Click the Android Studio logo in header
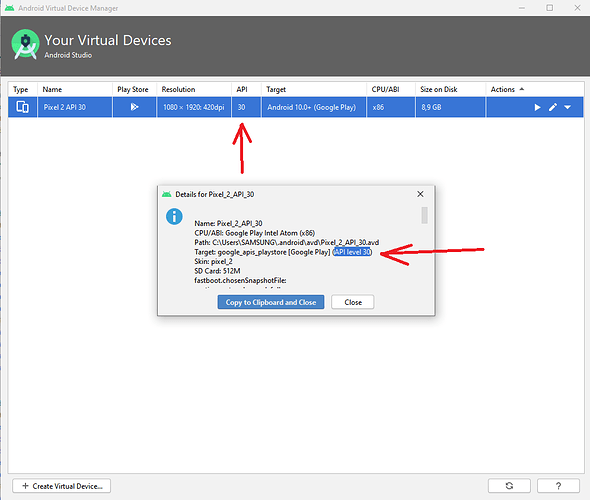 (25, 45)
